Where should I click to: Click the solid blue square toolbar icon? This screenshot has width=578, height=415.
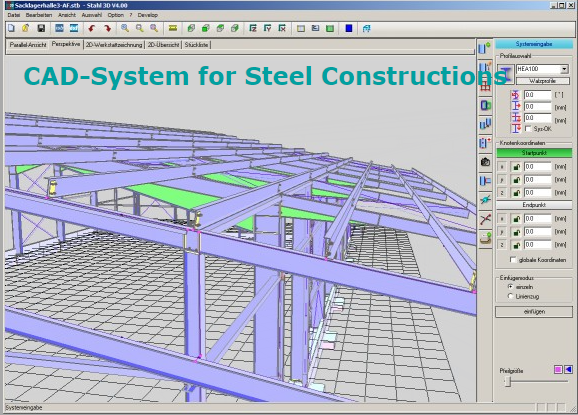click(349, 28)
